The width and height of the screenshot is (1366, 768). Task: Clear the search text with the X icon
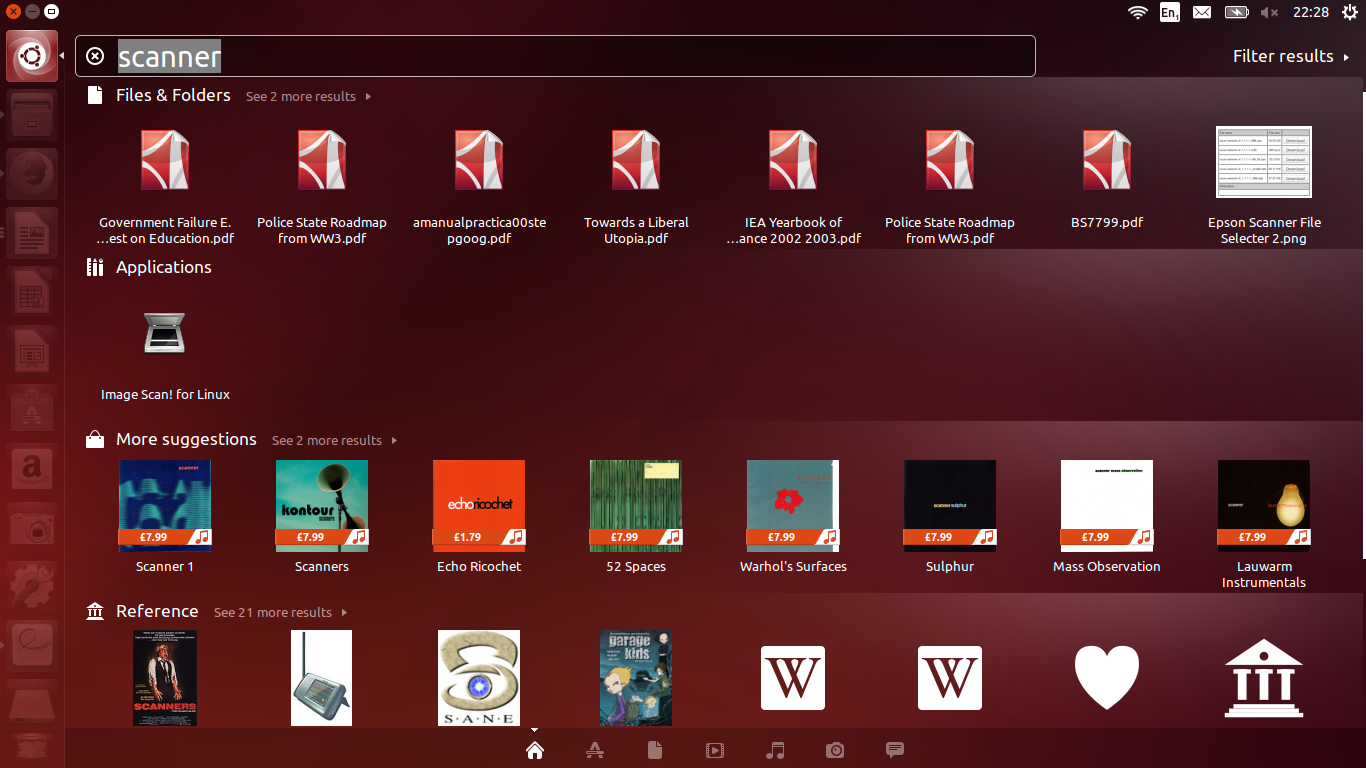[95, 56]
